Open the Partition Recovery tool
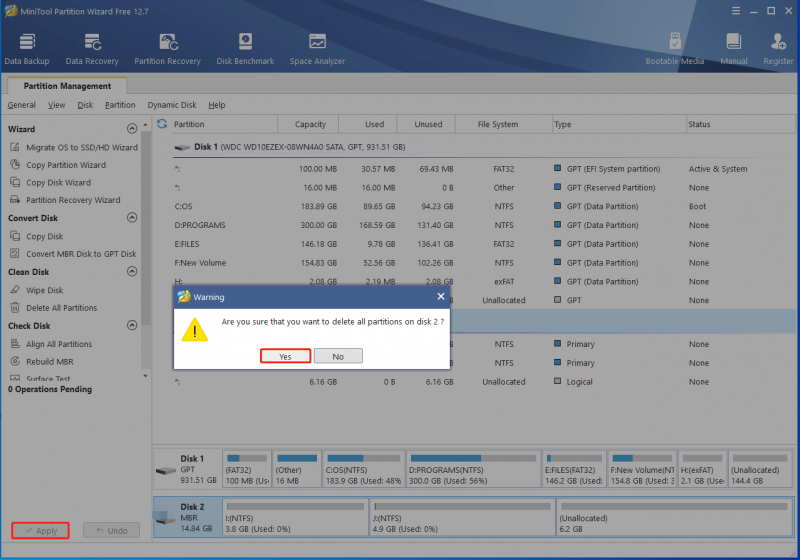 click(167, 49)
